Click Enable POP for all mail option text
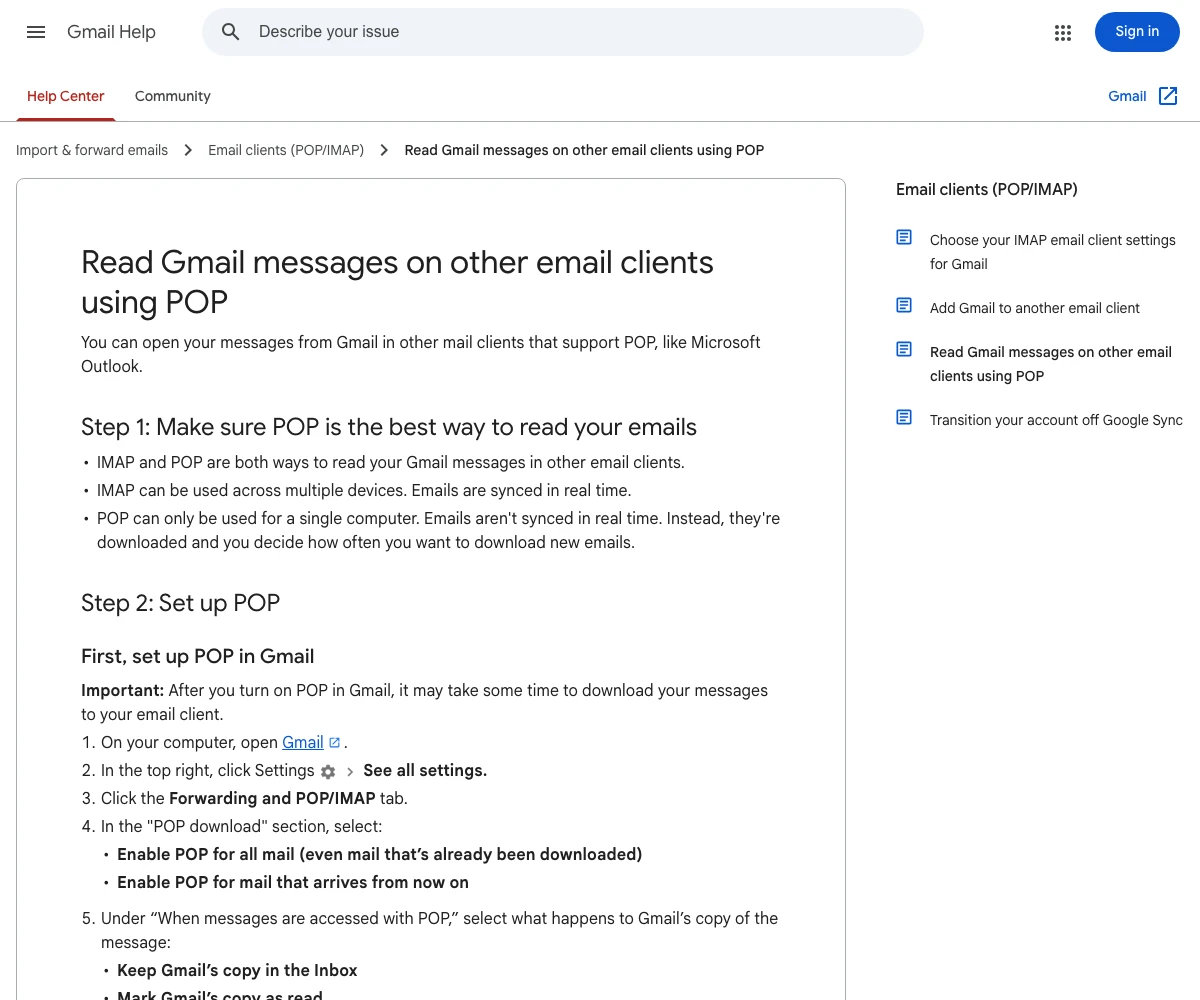Screen dimensions: 1200x1000 379,854
